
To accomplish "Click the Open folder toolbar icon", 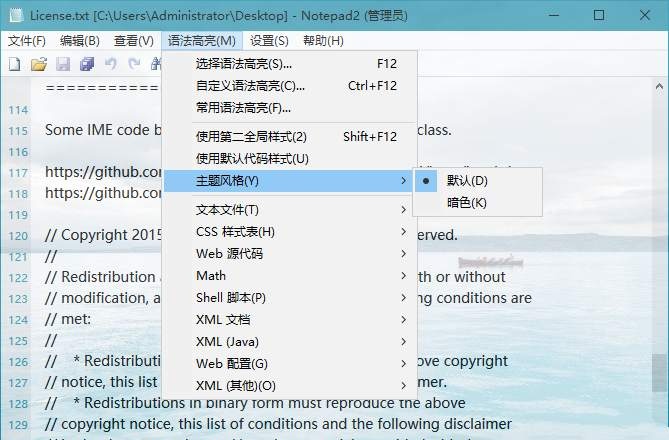I will tap(39, 64).
